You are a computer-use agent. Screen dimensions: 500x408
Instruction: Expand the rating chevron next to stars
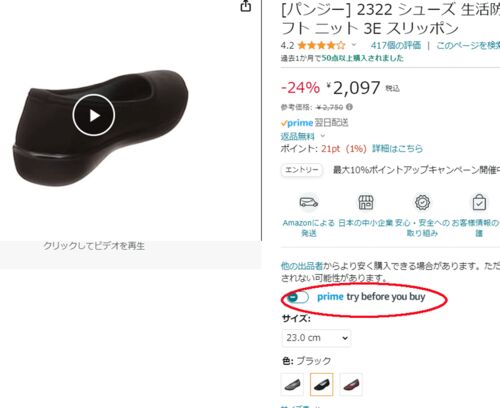(354, 45)
